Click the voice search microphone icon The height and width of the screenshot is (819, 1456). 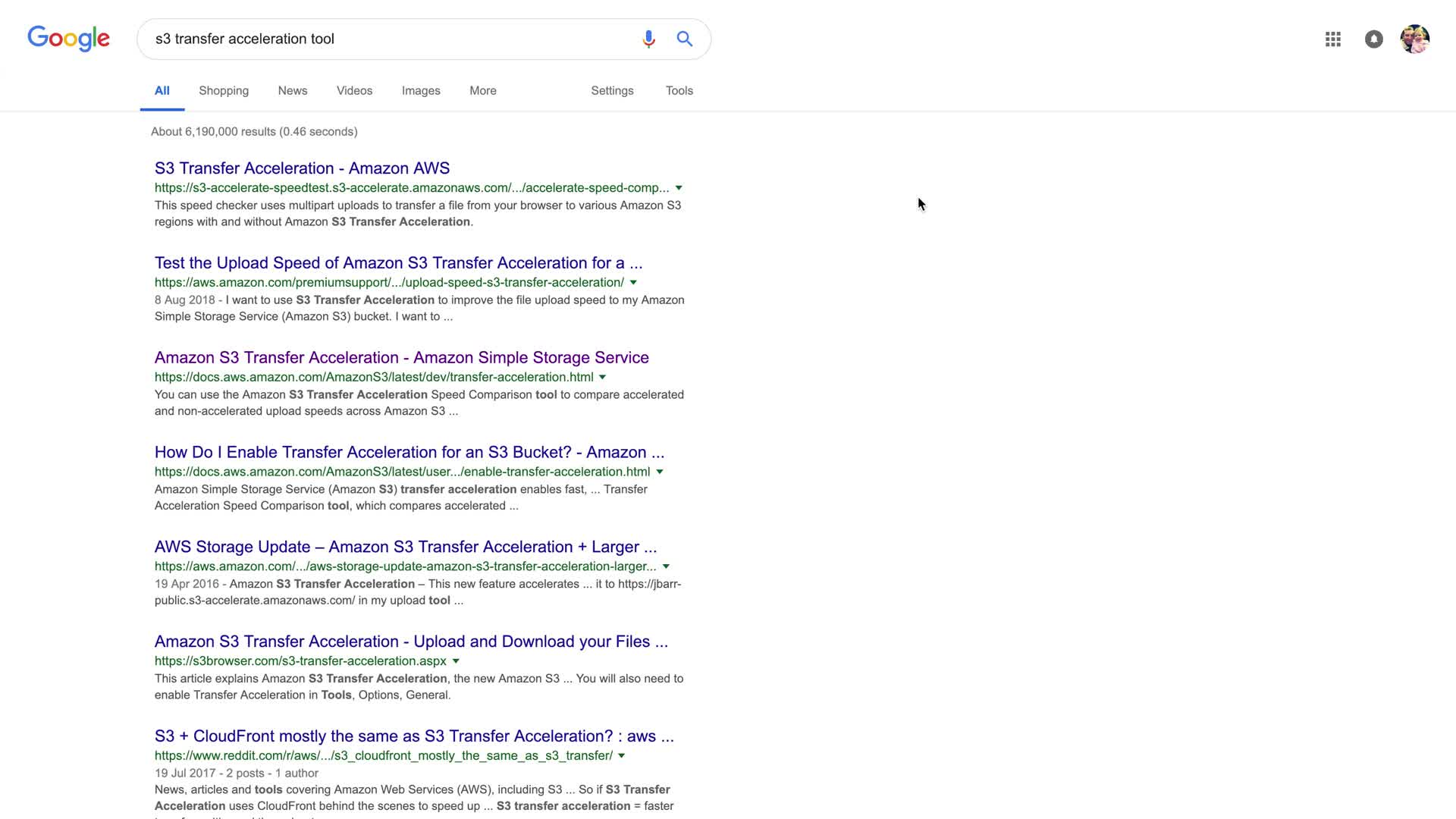pos(648,39)
